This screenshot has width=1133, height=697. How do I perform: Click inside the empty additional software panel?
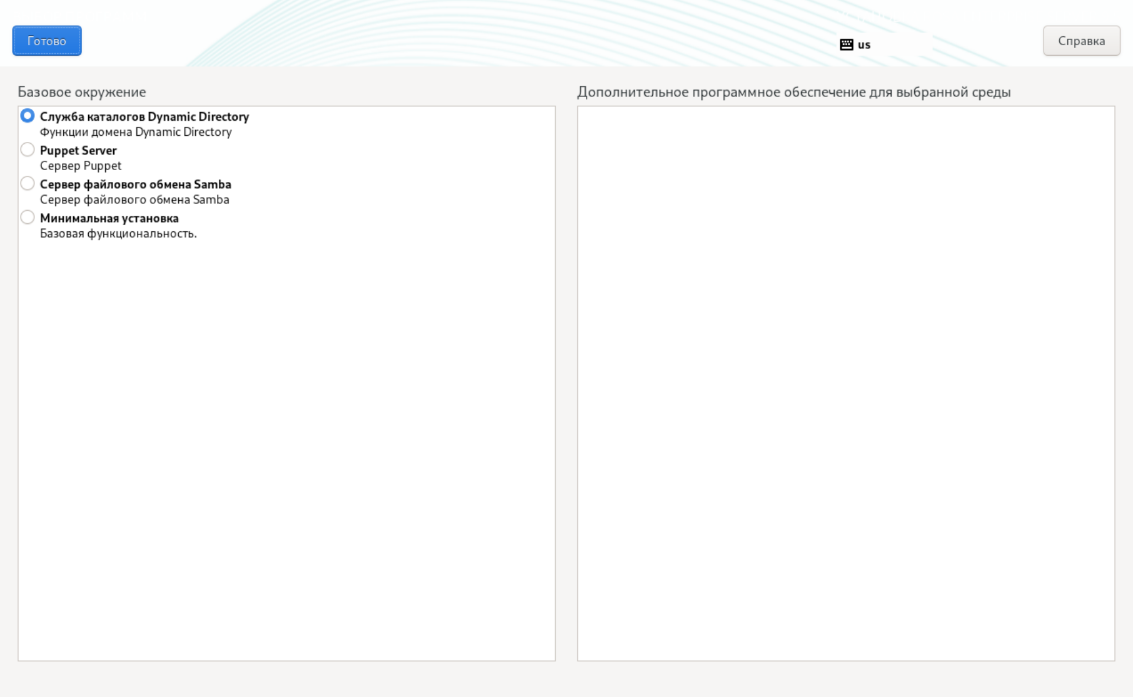(845, 380)
